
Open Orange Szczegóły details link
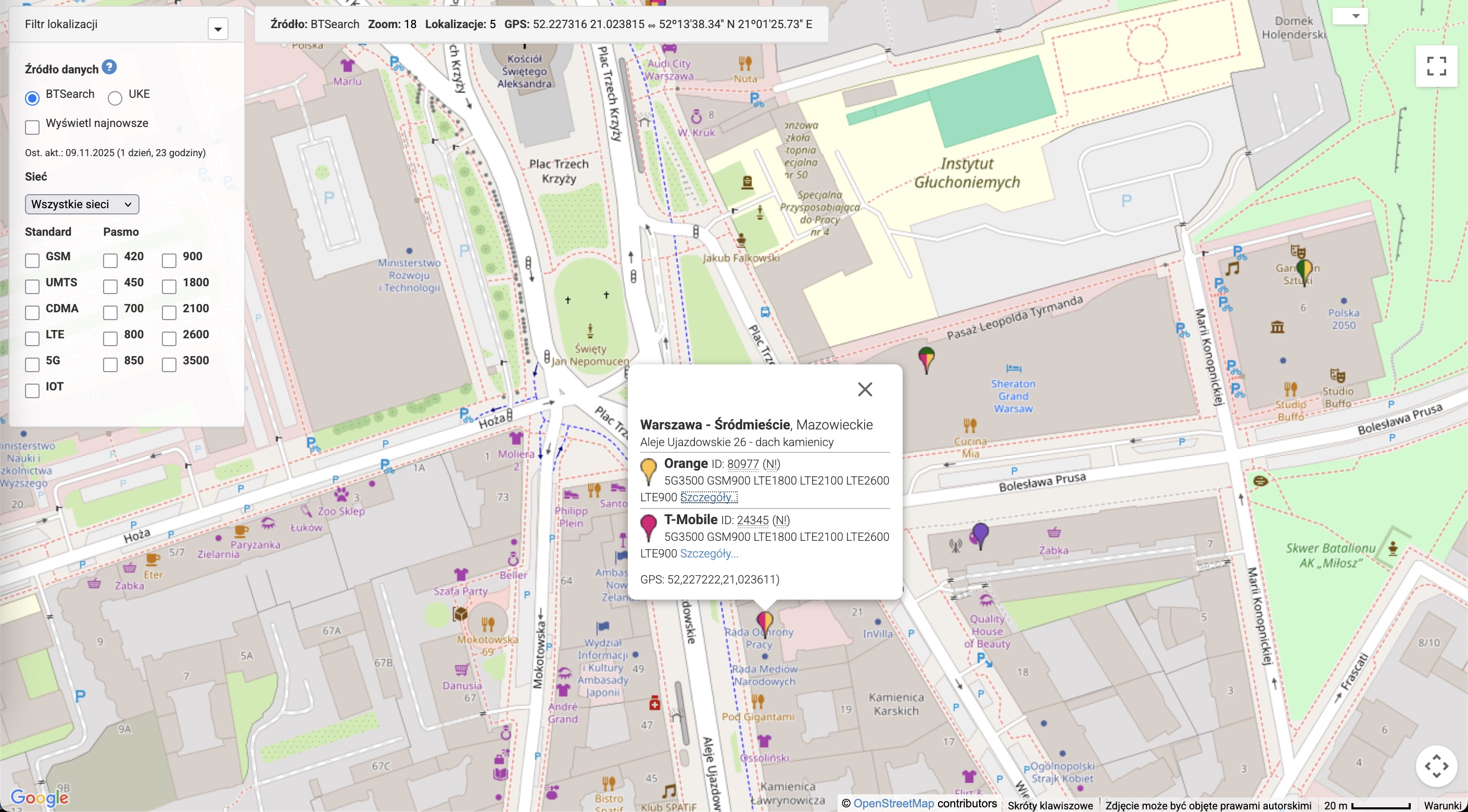708,497
